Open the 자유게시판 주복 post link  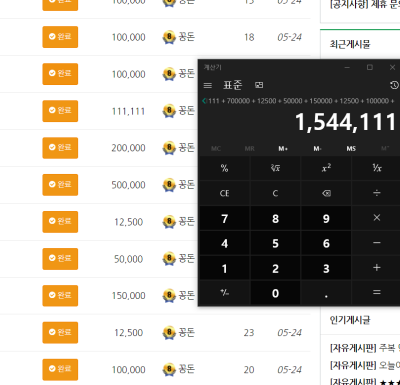pyautogui.click(x=365, y=348)
